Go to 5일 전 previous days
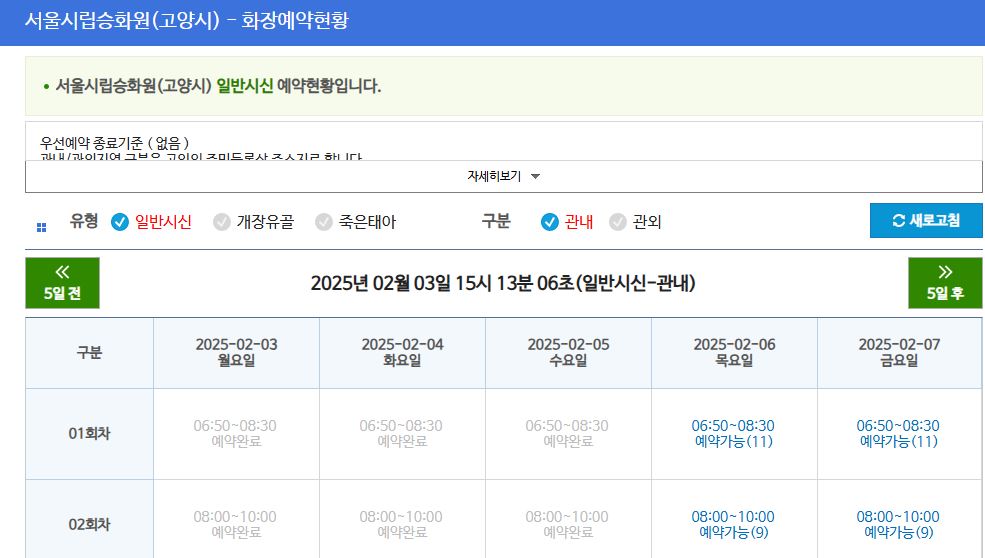985x558 pixels. (x=62, y=283)
